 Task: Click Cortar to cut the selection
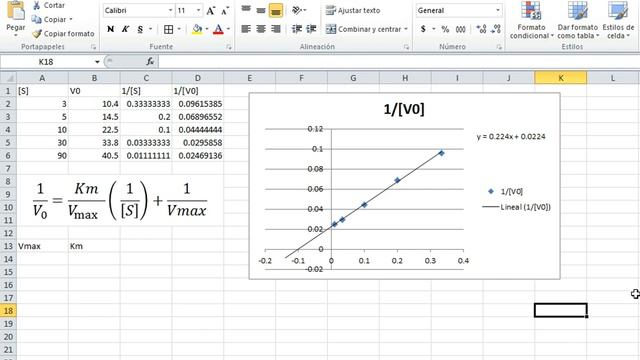pos(49,5)
